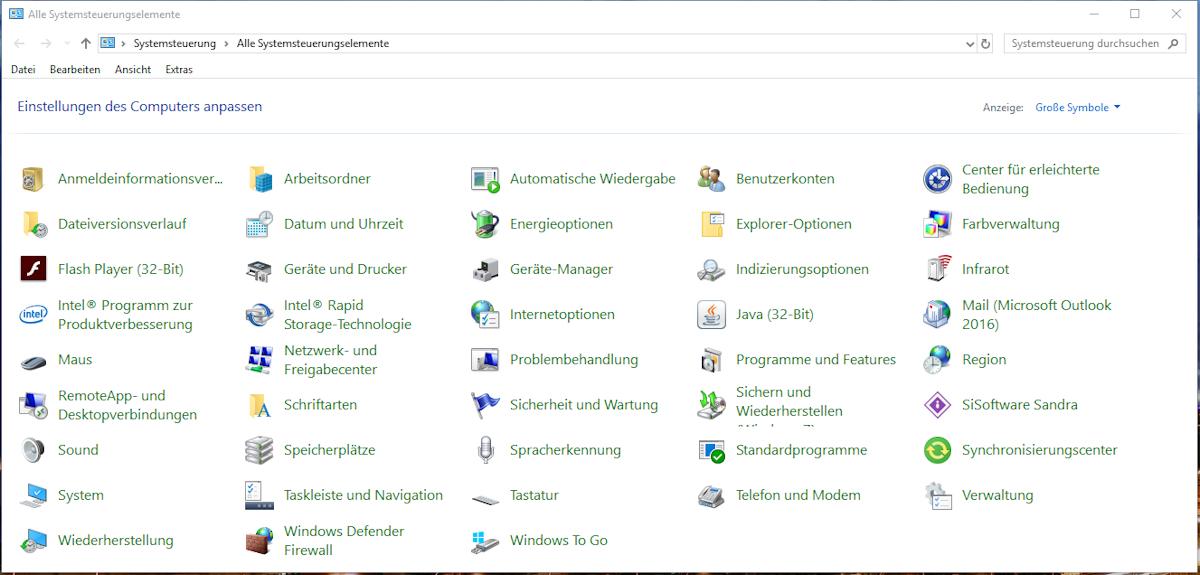Click the Java (32-Bit) icon
Screen dimensions: 1200x575
pyautogui.click(x=711, y=314)
